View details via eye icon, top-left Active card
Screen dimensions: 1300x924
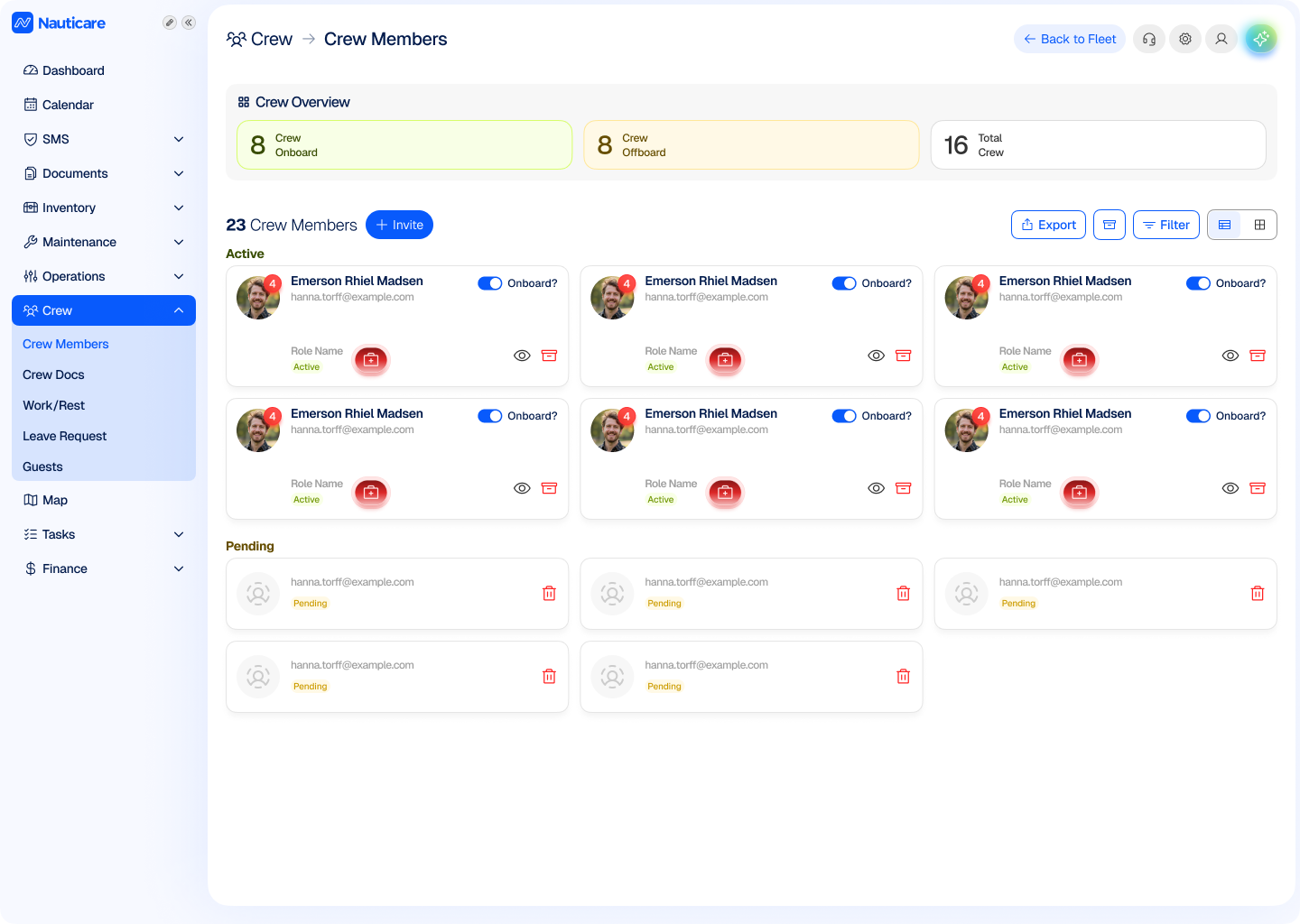522,356
